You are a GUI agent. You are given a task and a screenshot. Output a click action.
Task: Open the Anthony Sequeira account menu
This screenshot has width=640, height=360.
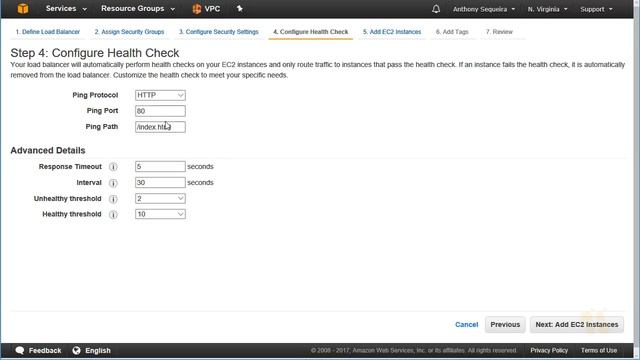484,9
